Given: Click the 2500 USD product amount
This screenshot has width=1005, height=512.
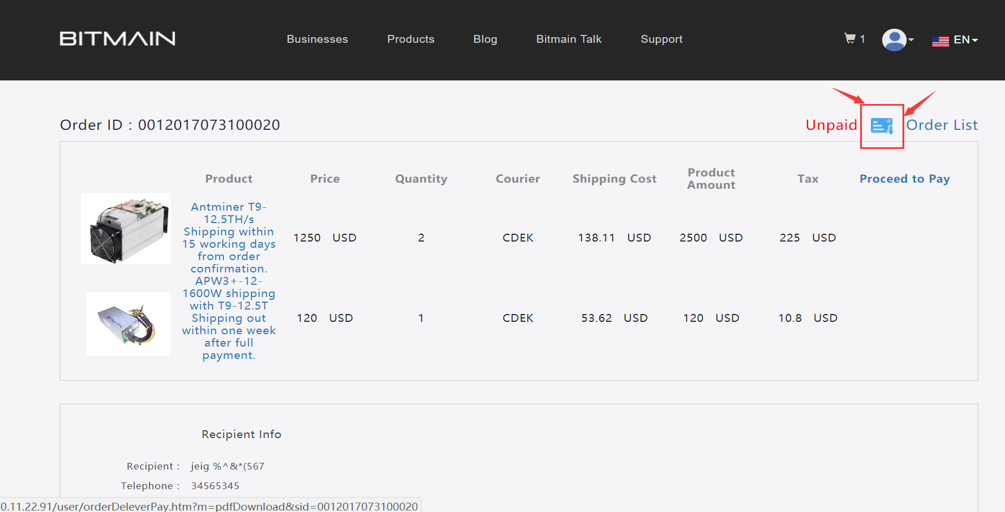Looking at the screenshot, I should tap(711, 238).
